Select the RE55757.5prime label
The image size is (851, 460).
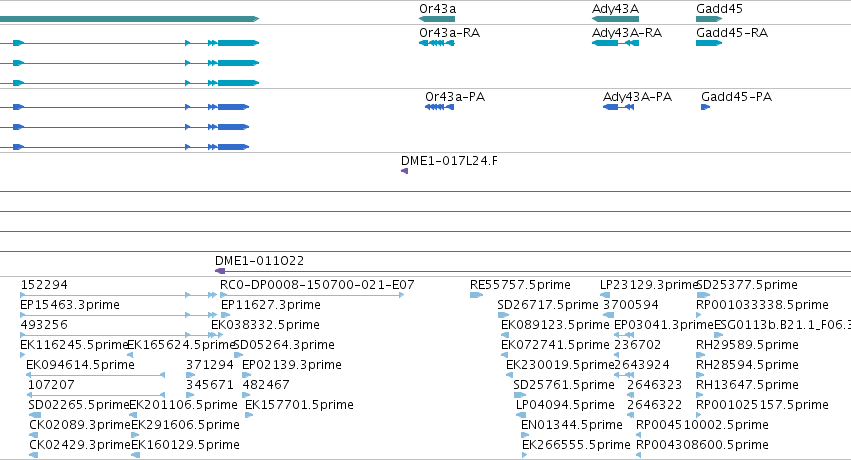(520, 284)
